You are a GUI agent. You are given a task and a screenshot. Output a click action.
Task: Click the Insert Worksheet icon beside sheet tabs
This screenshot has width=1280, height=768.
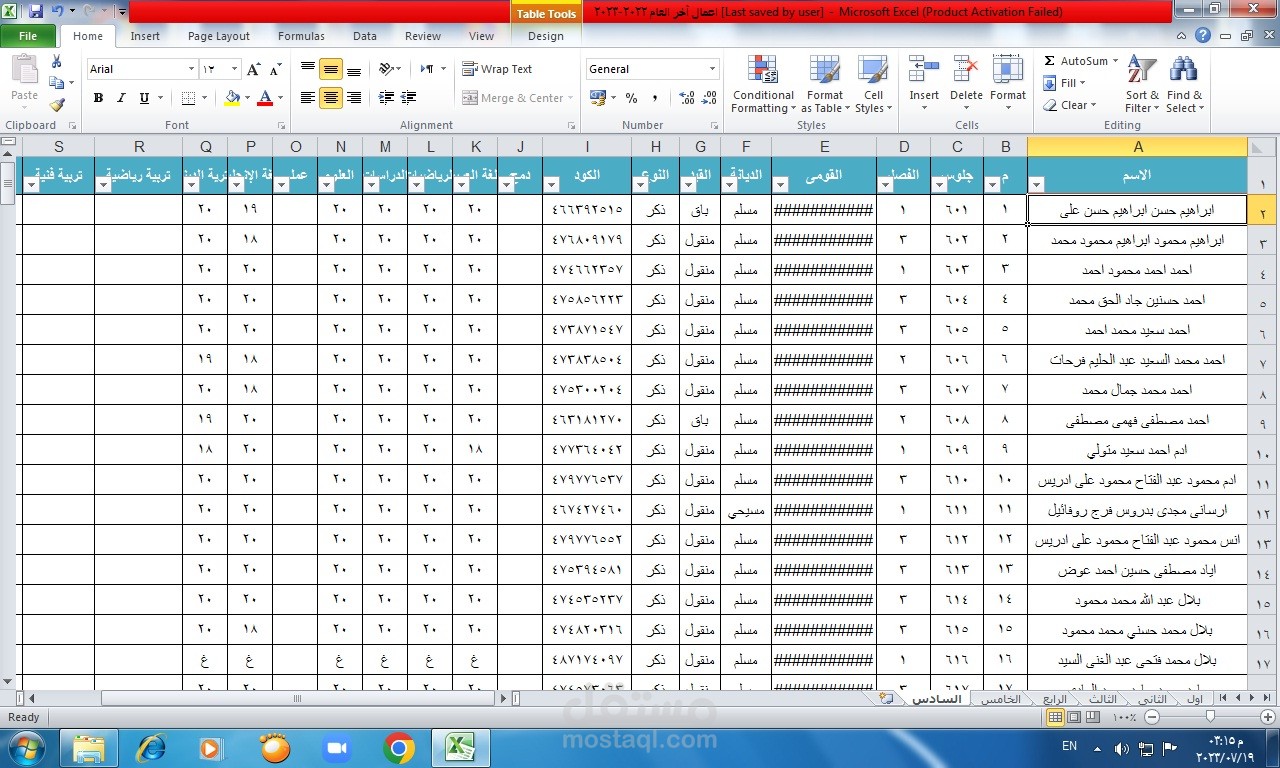pyautogui.click(x=886, y=698)
